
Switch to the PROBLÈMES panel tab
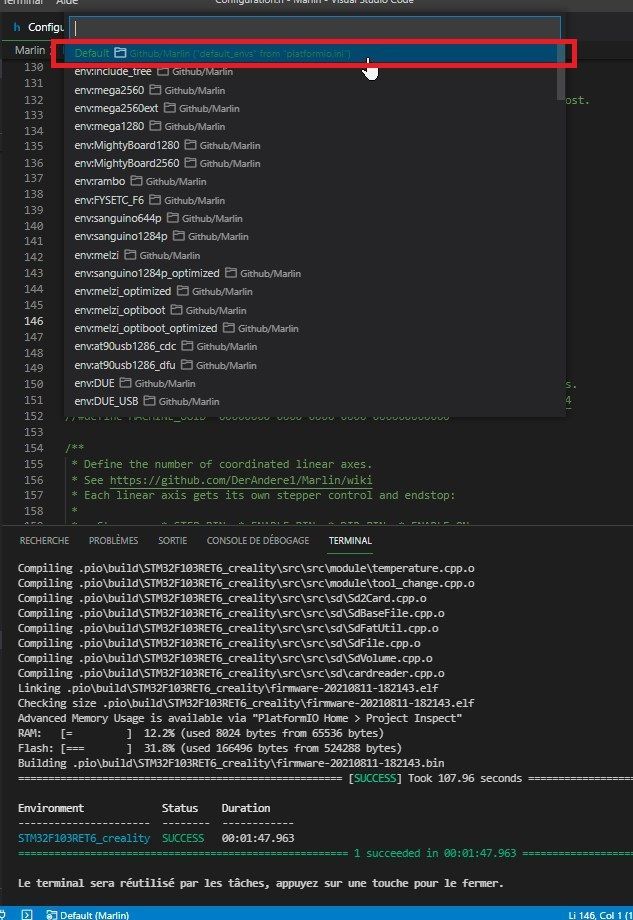tap(113, 540)
